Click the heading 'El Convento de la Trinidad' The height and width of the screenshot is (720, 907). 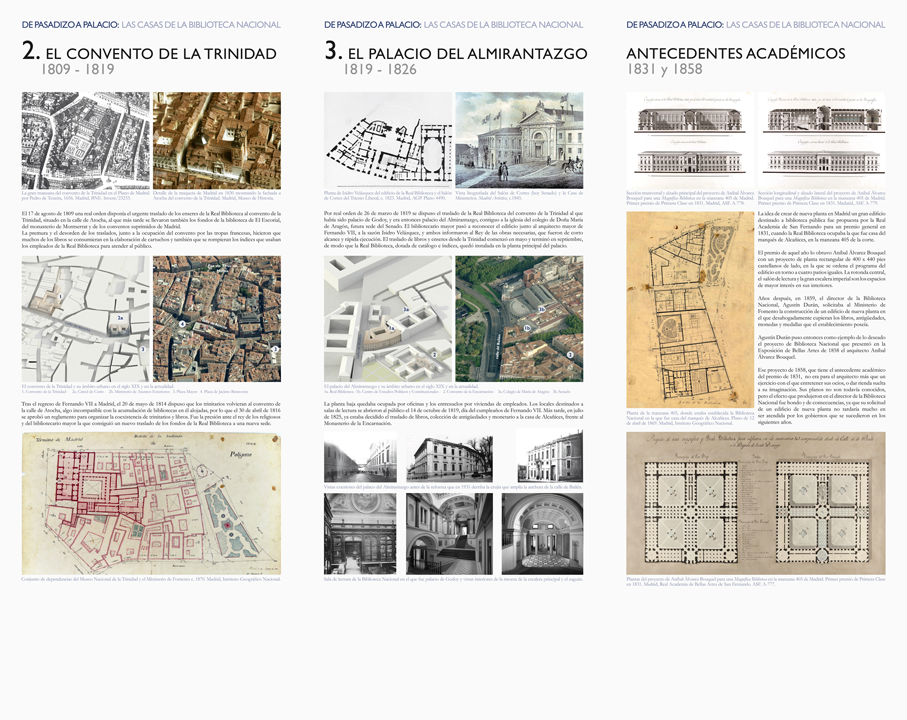161,53
